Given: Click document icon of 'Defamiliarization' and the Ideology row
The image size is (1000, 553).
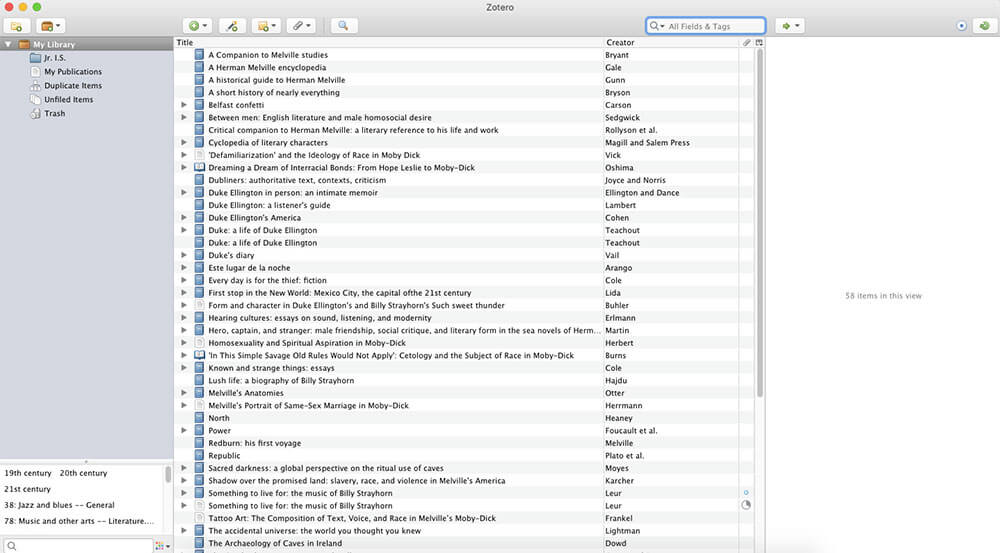Looking at the screenshot, I should click(x=199, y=155).
